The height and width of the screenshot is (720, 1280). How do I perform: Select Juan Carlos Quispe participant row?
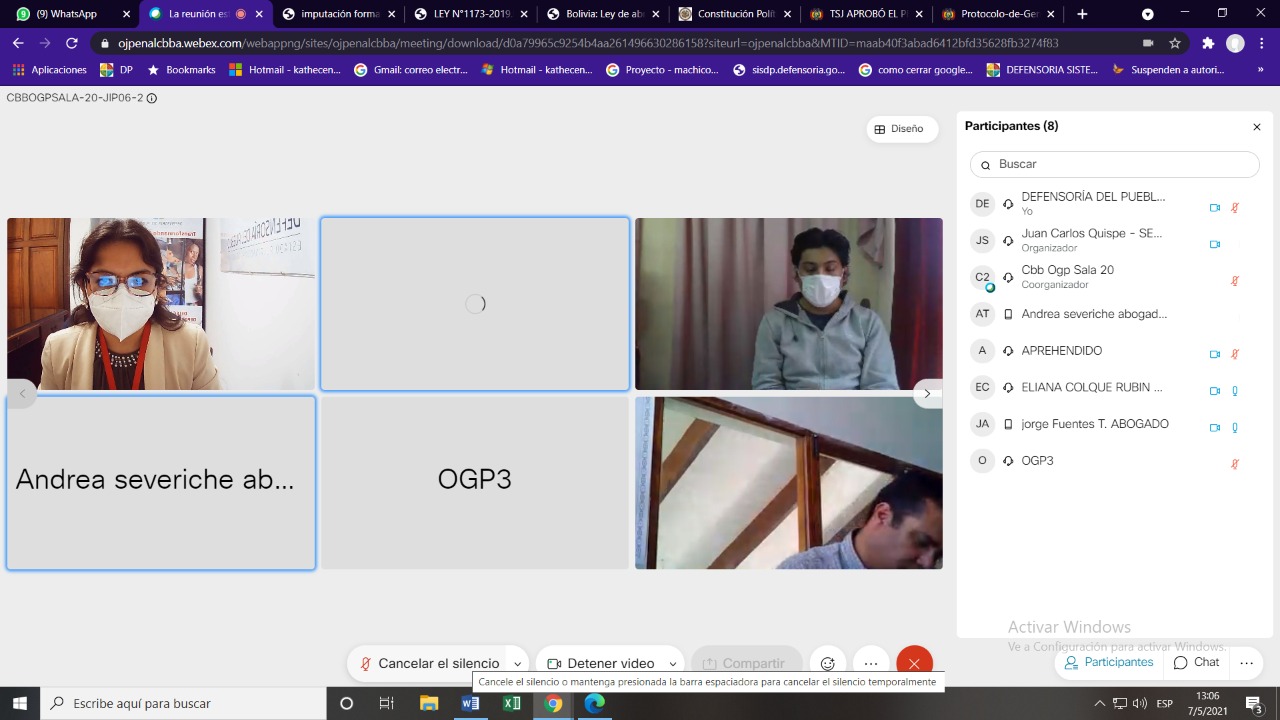tap(1114, 240)
